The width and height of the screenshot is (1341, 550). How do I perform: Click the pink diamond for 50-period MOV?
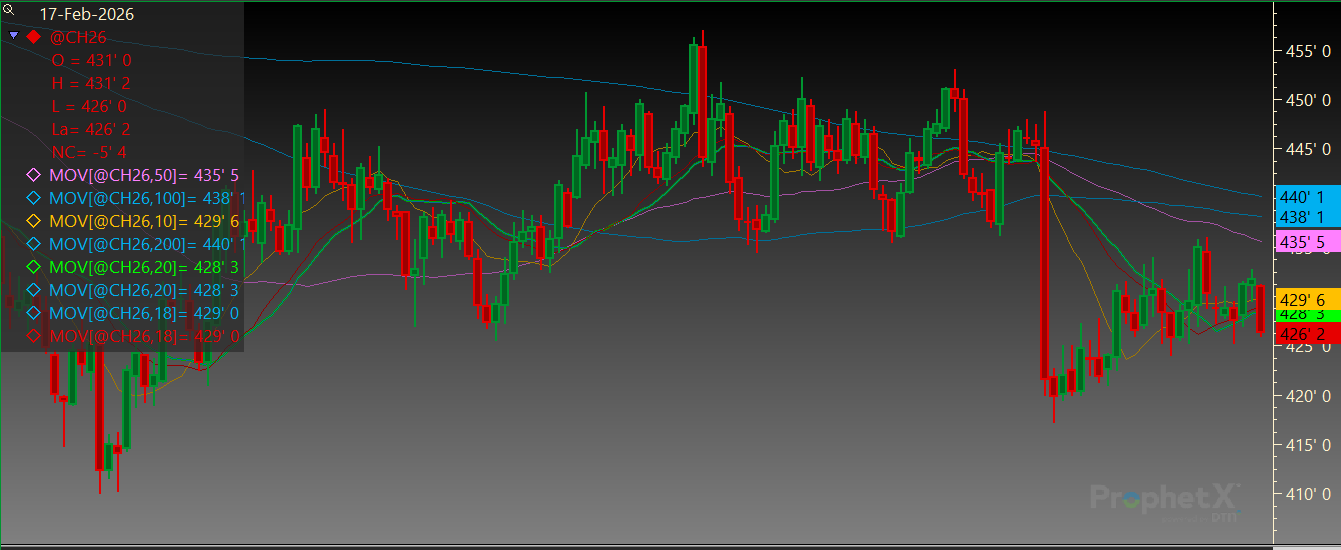tap(33, 175)
